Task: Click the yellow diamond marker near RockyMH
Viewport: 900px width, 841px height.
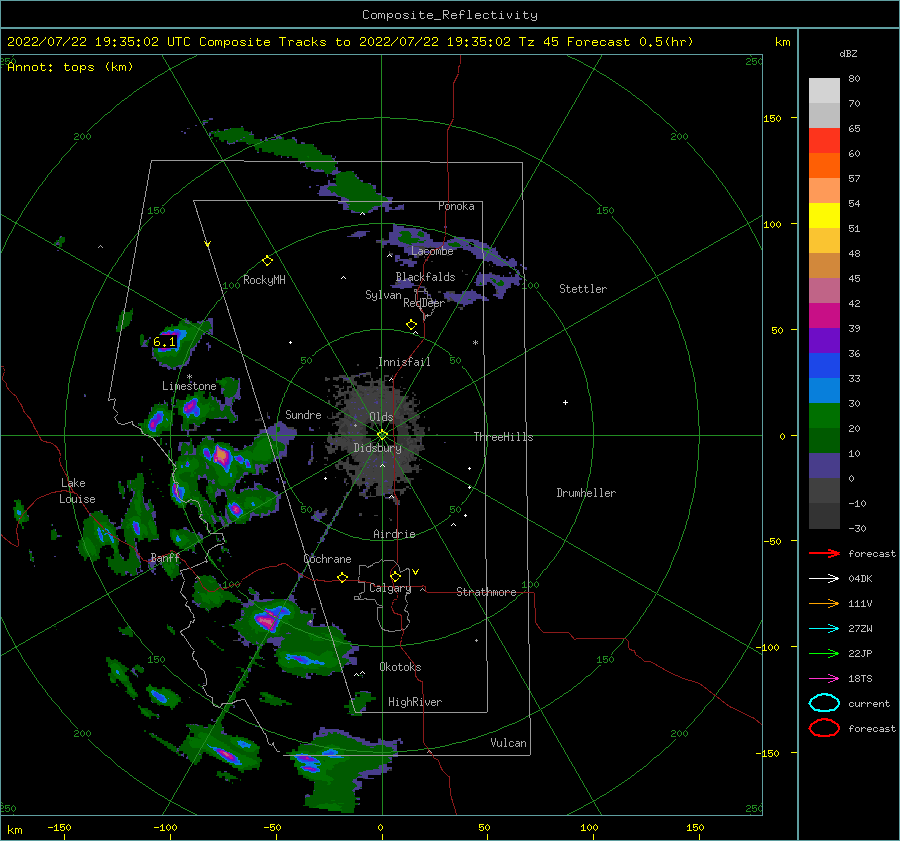Action: [x=267, y=261]
